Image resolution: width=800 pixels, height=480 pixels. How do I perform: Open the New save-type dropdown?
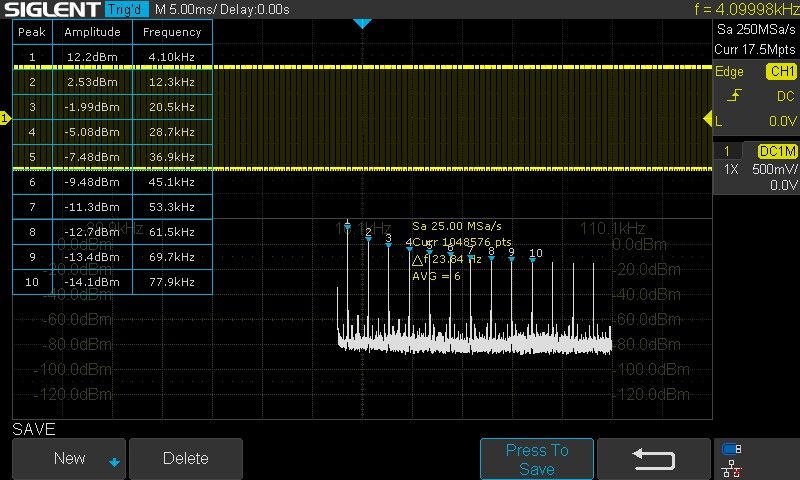(69, 458)
